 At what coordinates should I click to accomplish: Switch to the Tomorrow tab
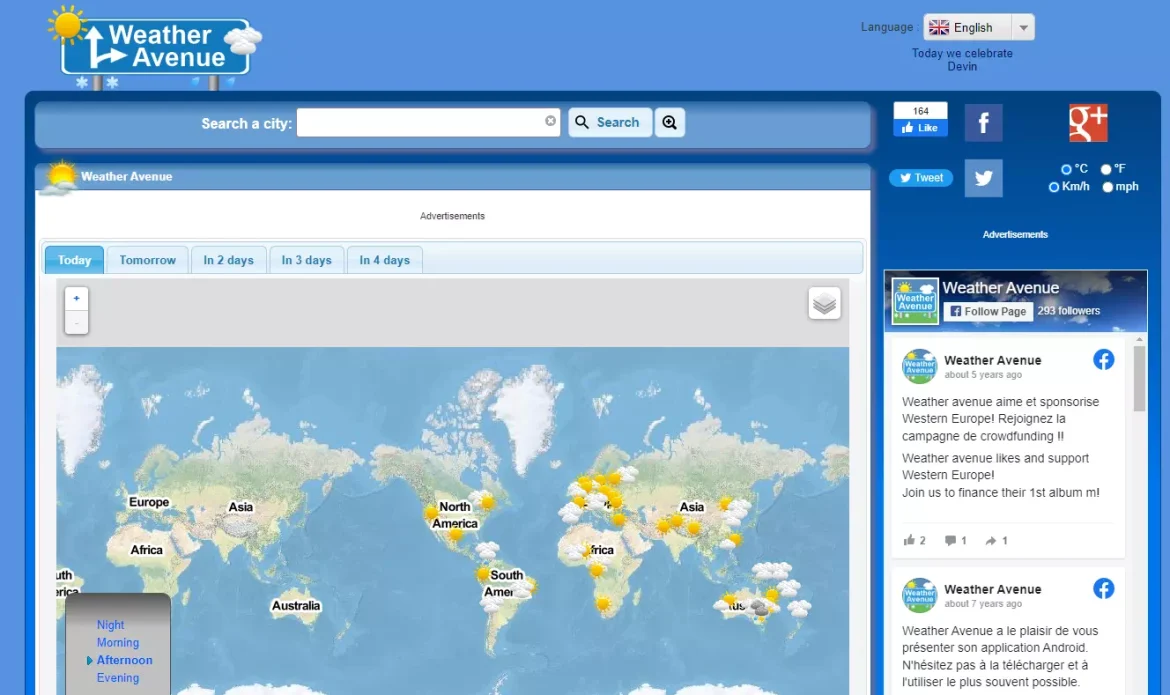click(x=147, y=260)
